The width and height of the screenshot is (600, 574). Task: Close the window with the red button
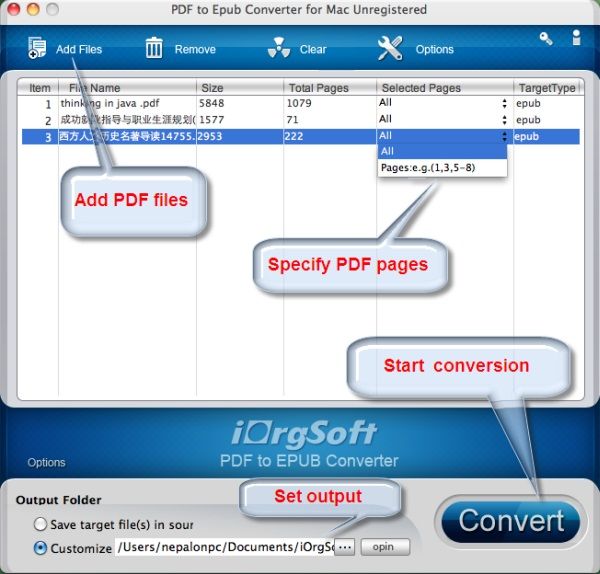pos(14,9)
